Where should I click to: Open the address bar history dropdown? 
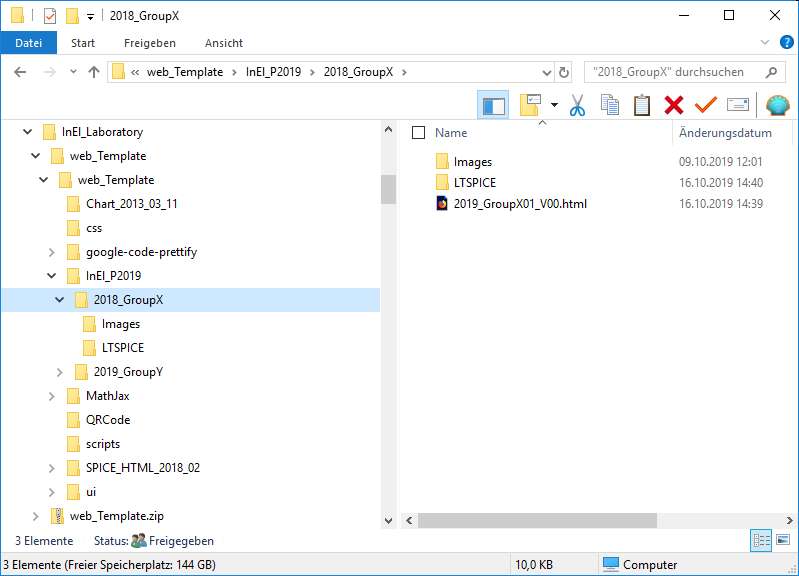pyautogui.click(x=546, y=72)
